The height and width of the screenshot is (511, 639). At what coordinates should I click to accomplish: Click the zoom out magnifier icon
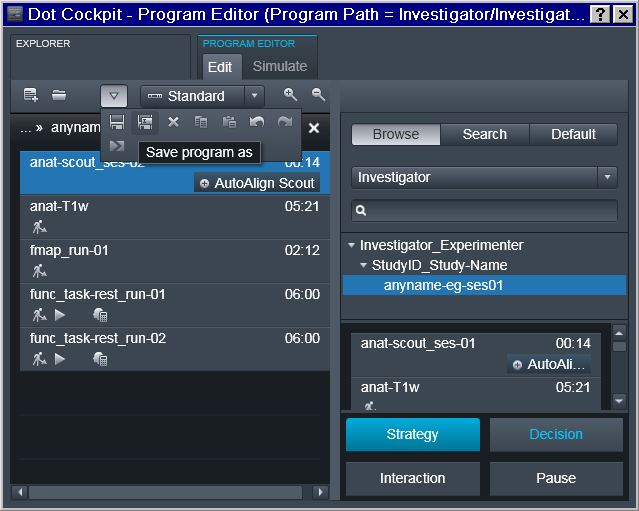click(x=318, y=95)
